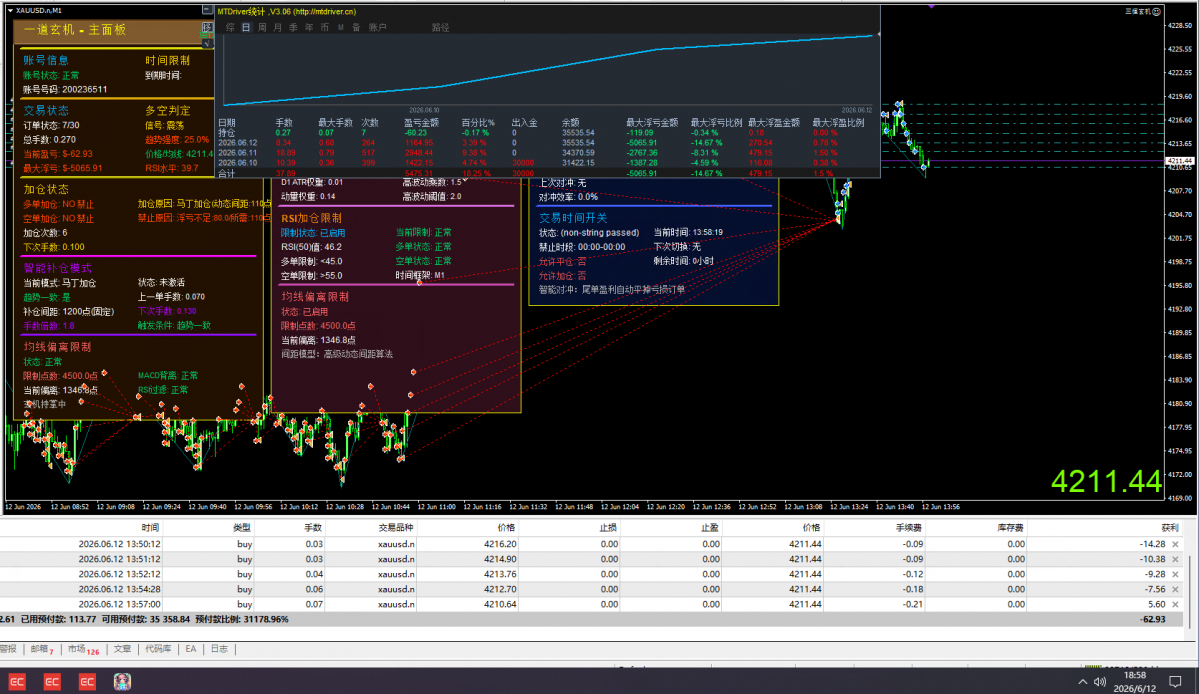Screen dimensions: 1199x694
Task: Click account number 200236511
Action: tap(84, 89)
